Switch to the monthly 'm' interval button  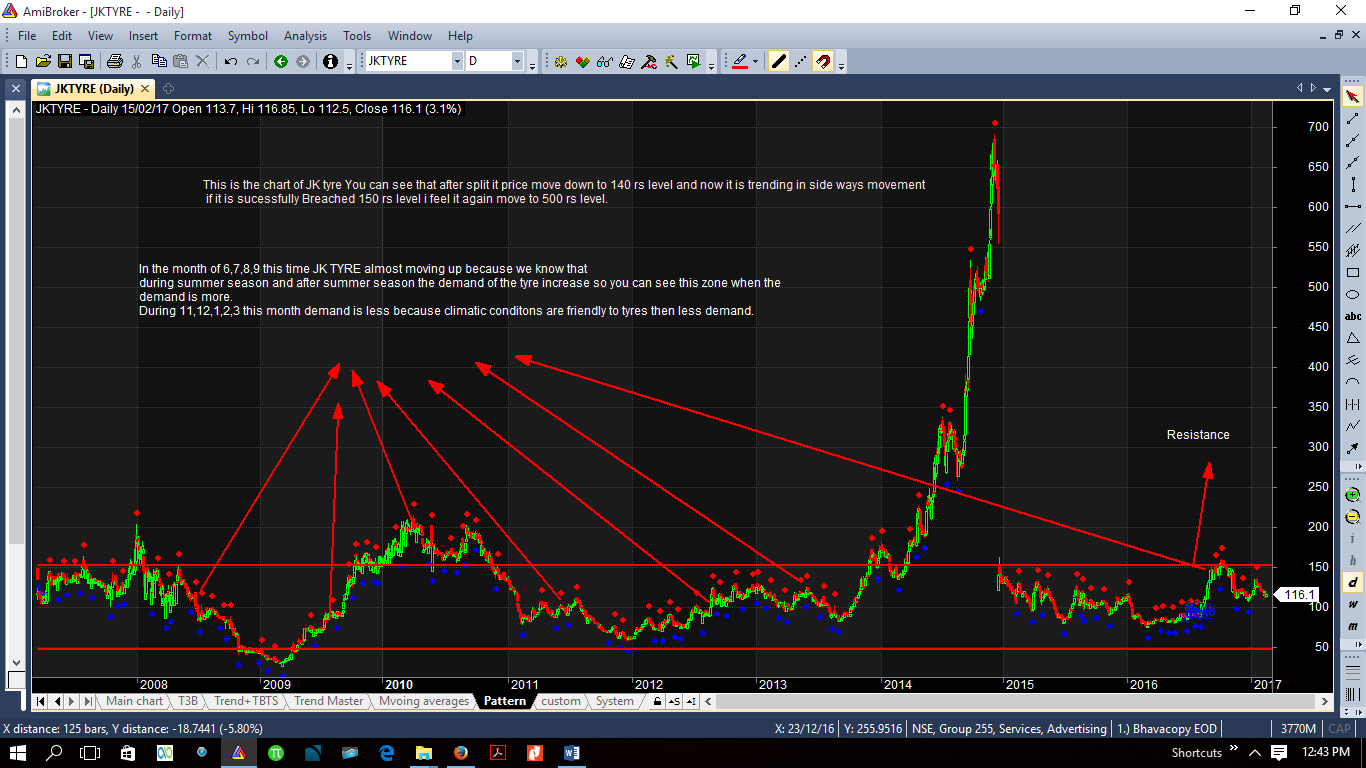click(1352, 626)
